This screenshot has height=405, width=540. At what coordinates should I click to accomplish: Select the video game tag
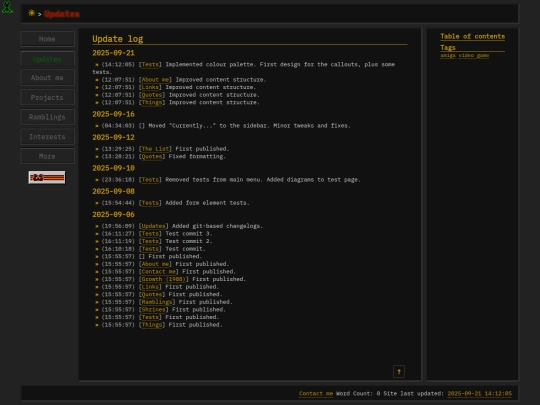(474, 55)
